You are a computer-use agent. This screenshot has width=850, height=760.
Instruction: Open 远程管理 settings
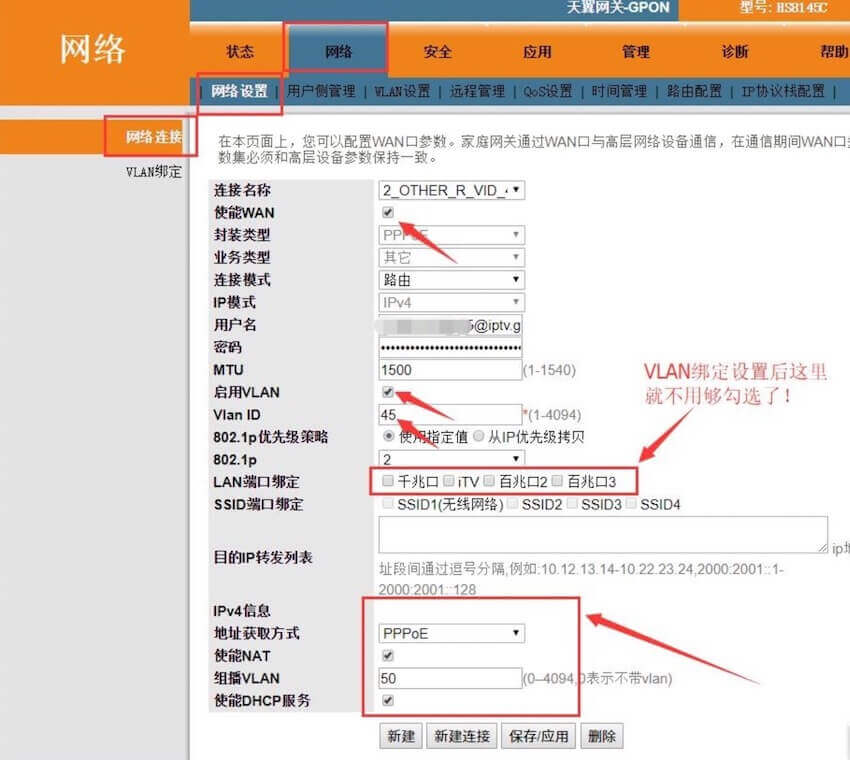click(x=475, y=90)
